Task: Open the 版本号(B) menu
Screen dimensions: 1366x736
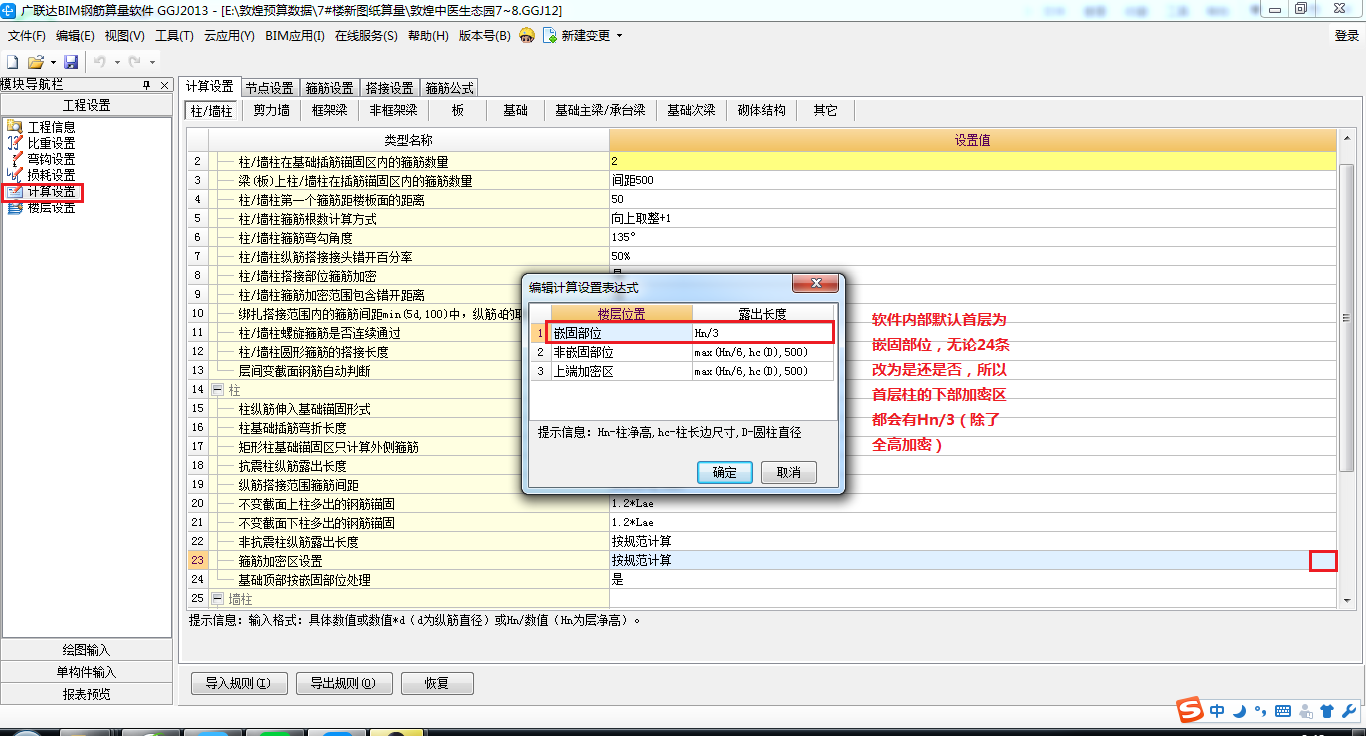Action: tap(484, 36)
